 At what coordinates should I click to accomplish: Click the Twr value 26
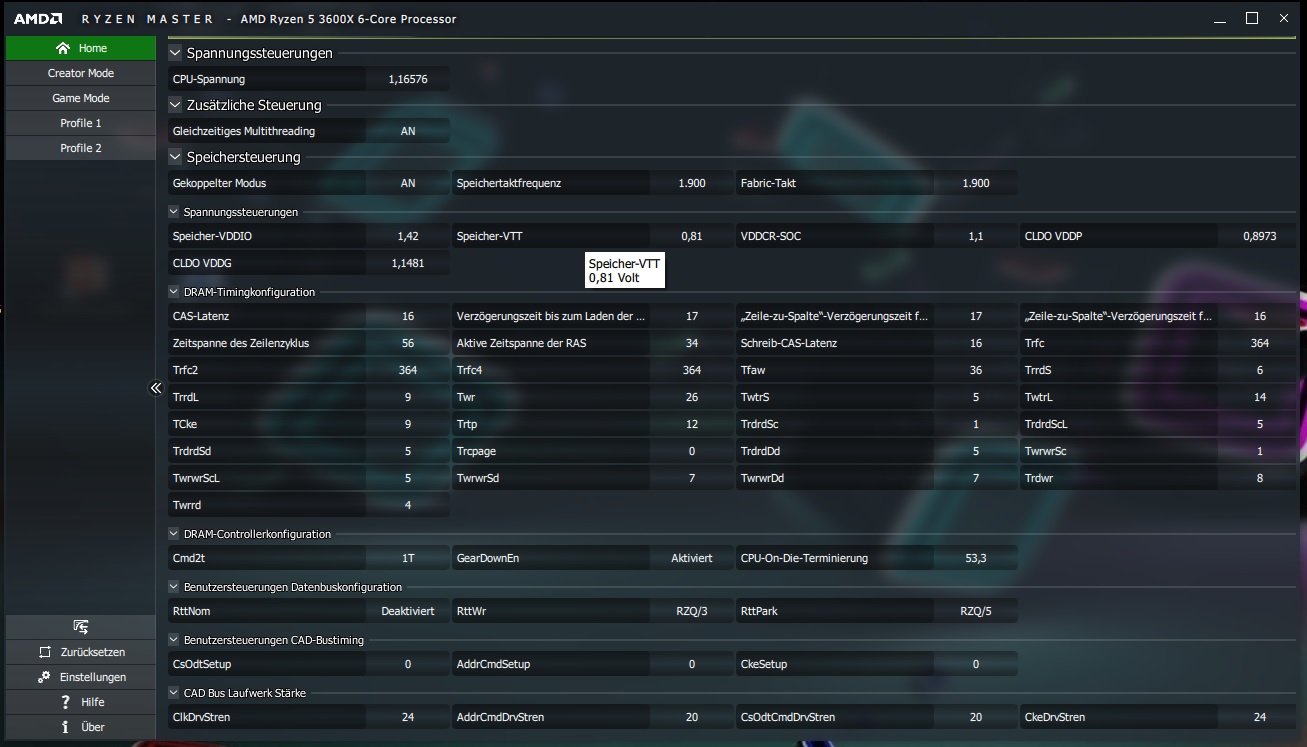tap(692, 397)
